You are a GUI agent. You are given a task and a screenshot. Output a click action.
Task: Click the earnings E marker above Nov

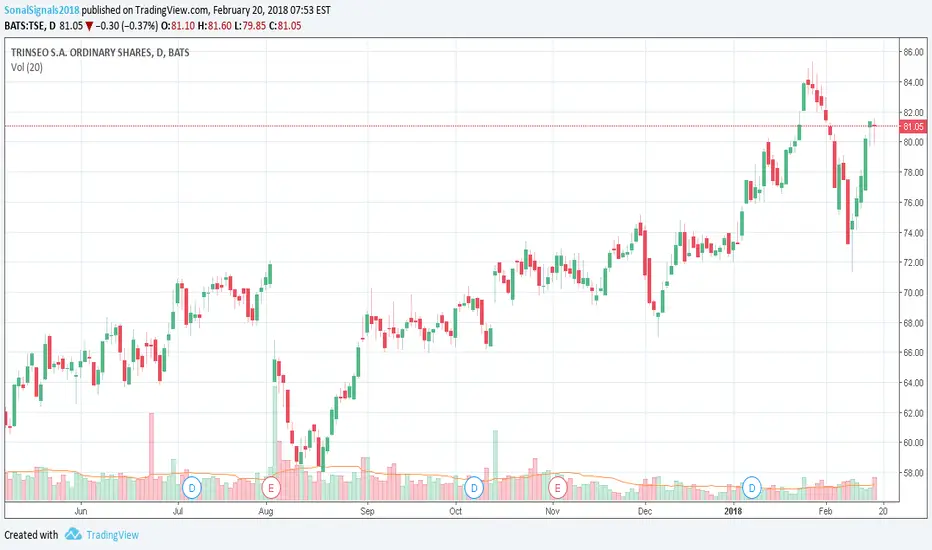click(x=558, y=488)
